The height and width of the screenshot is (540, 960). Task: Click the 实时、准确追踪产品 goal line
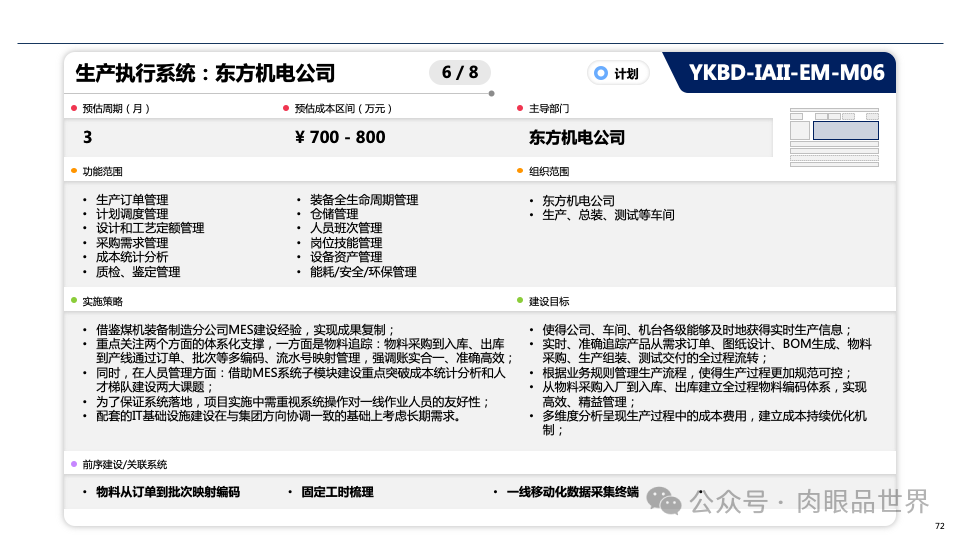(707, 351)
